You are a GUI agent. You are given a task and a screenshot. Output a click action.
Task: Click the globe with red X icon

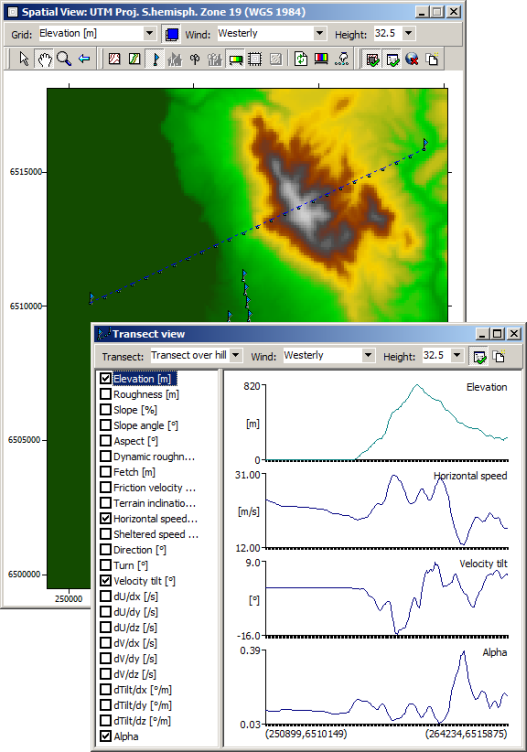pos(412,59)
